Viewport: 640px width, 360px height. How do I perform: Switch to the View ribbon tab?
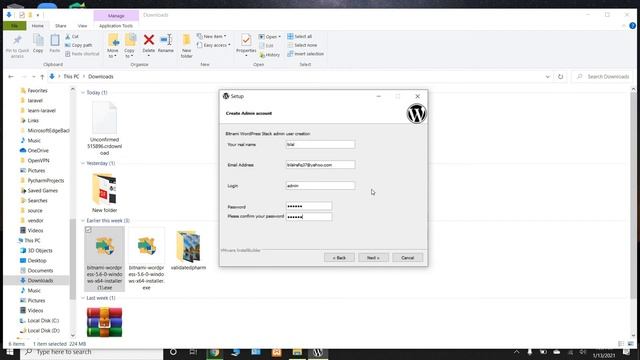coord(82,26)
